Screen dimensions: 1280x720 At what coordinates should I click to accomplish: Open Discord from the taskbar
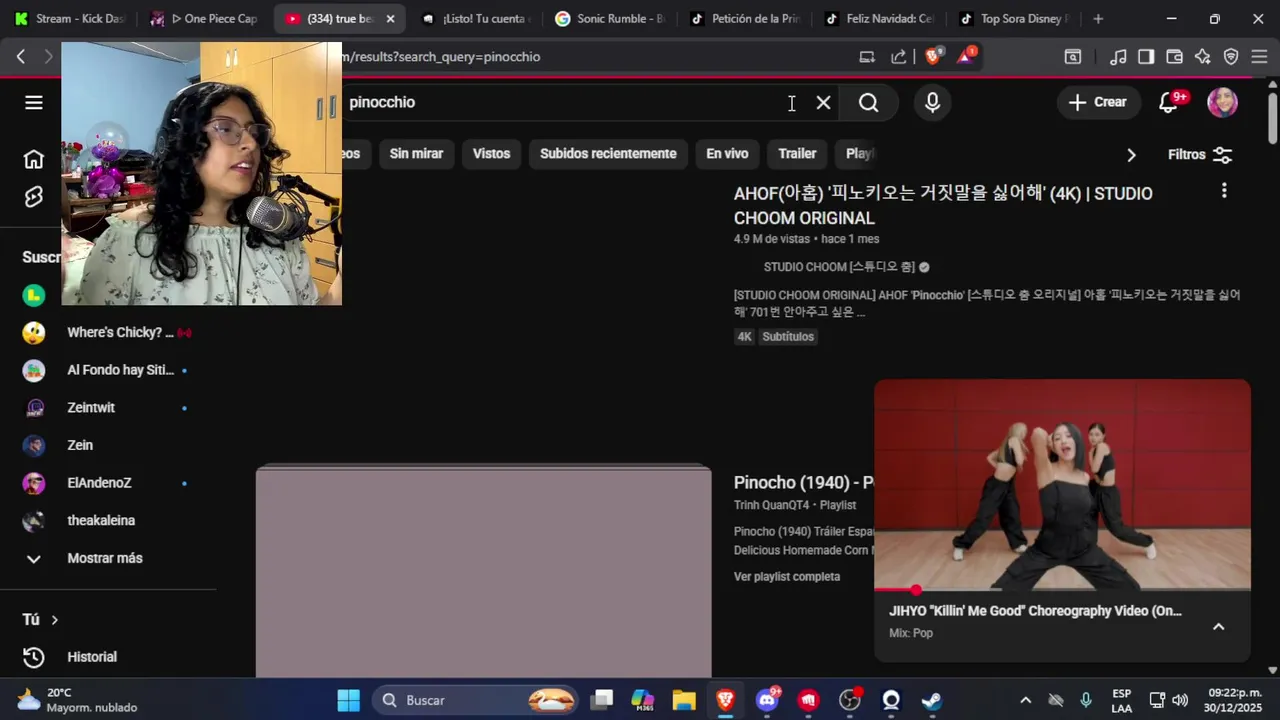click(x=767, y=700)
